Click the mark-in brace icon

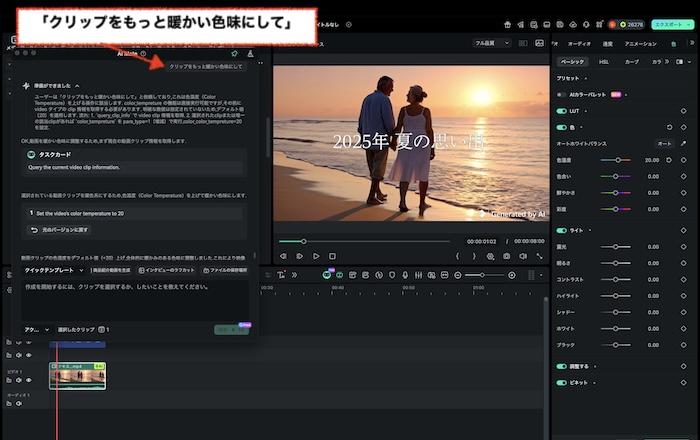point(457,256)
